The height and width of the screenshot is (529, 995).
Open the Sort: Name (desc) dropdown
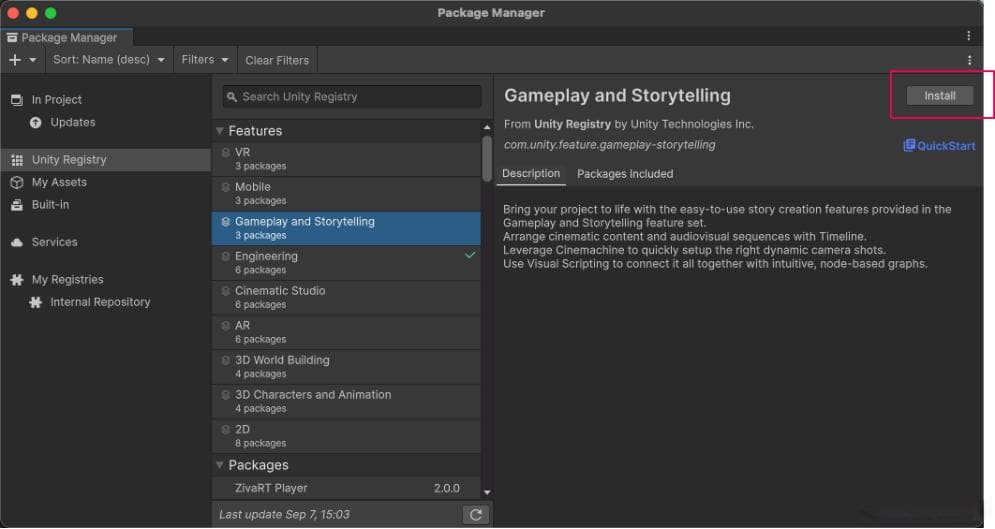109,60
